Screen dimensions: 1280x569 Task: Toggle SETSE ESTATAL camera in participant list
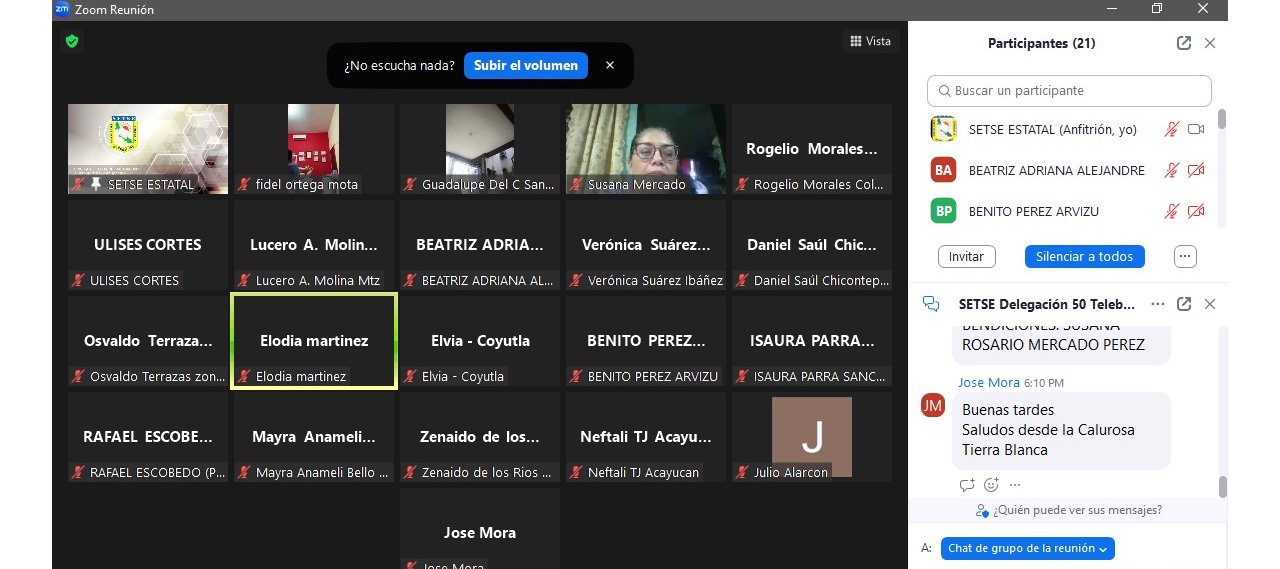click(x=1195, y=130)
